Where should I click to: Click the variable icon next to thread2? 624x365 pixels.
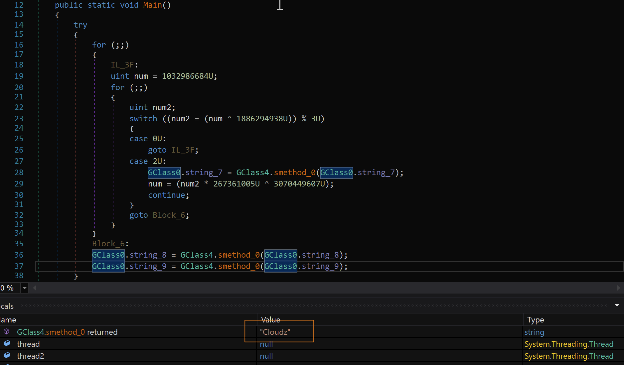click(7, 355)
